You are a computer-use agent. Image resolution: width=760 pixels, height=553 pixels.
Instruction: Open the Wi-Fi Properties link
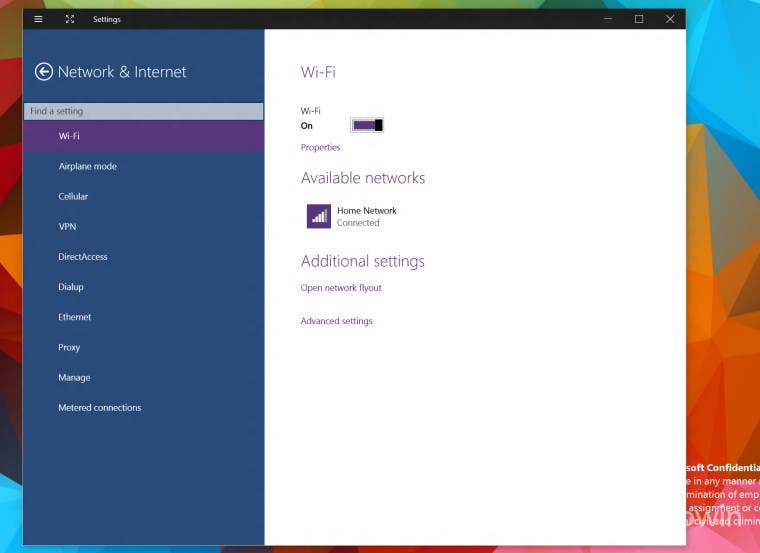pyautogui.click(x=320, y=148)
